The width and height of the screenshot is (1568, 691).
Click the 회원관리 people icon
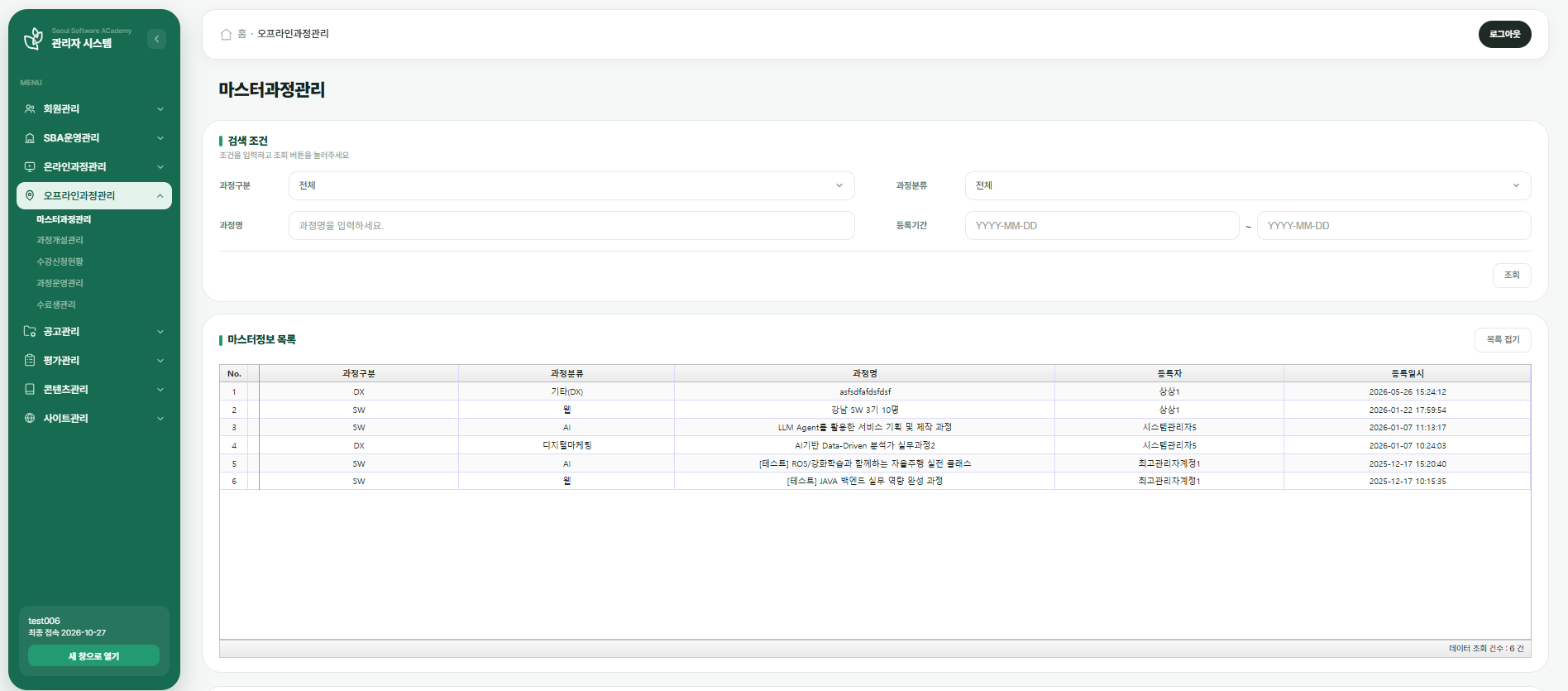[x=30, y=109]
